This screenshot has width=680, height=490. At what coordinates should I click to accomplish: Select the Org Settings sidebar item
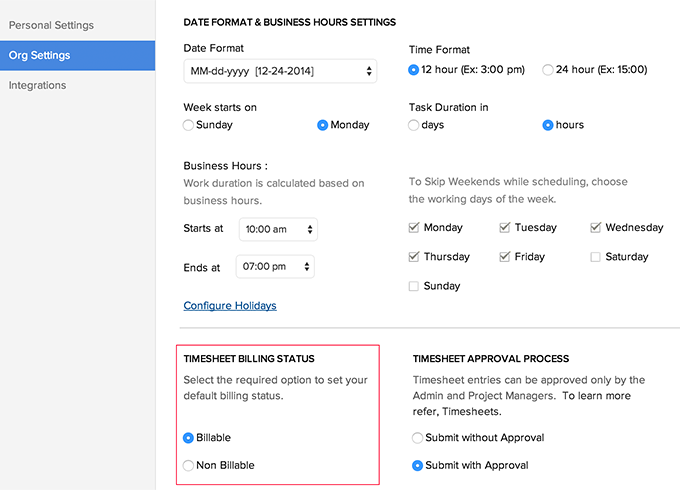pos(39,55)
